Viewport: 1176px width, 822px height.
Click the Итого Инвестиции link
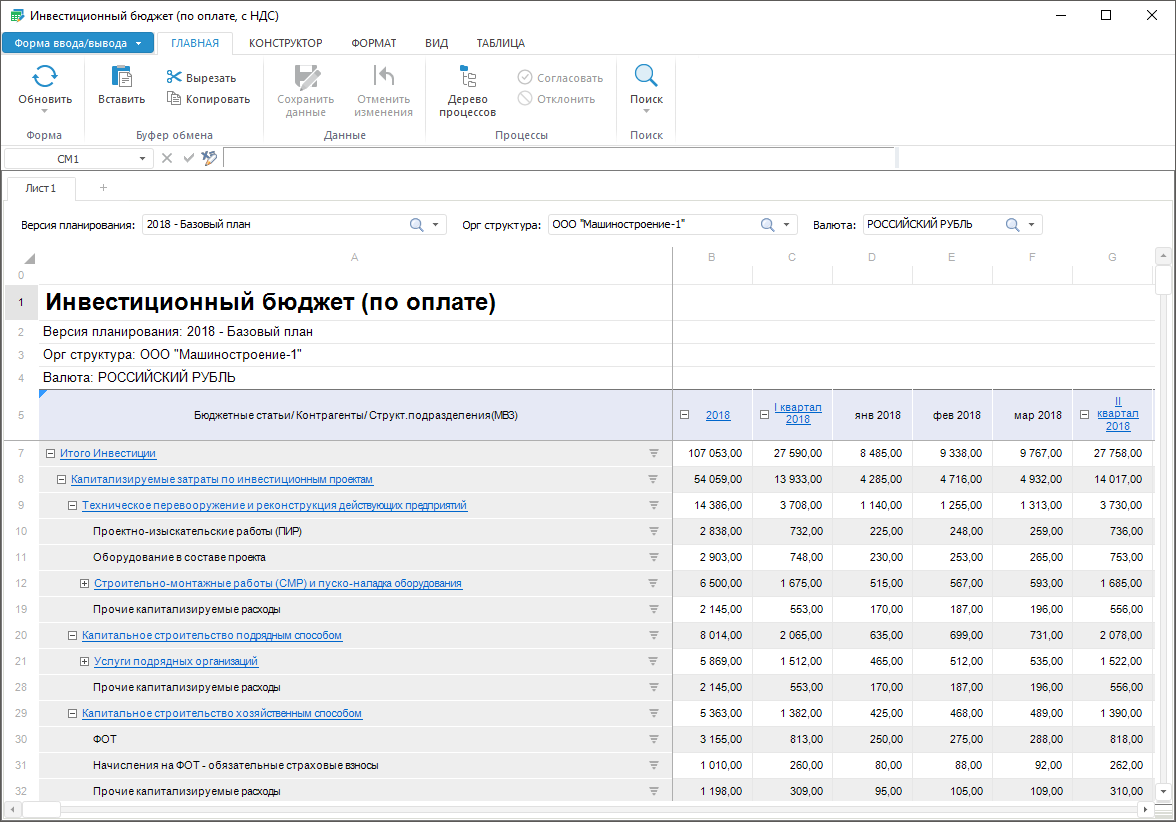108,453
